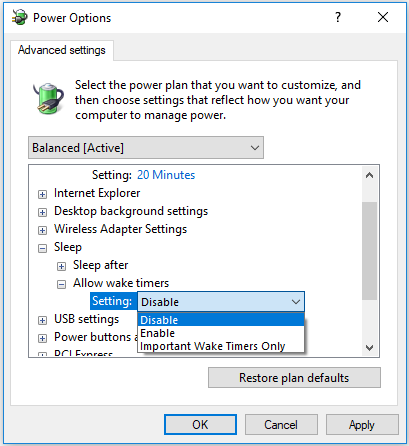Click the Restore plan defaults button
This screenshot has height=446, width=409.
coord(294,378)
